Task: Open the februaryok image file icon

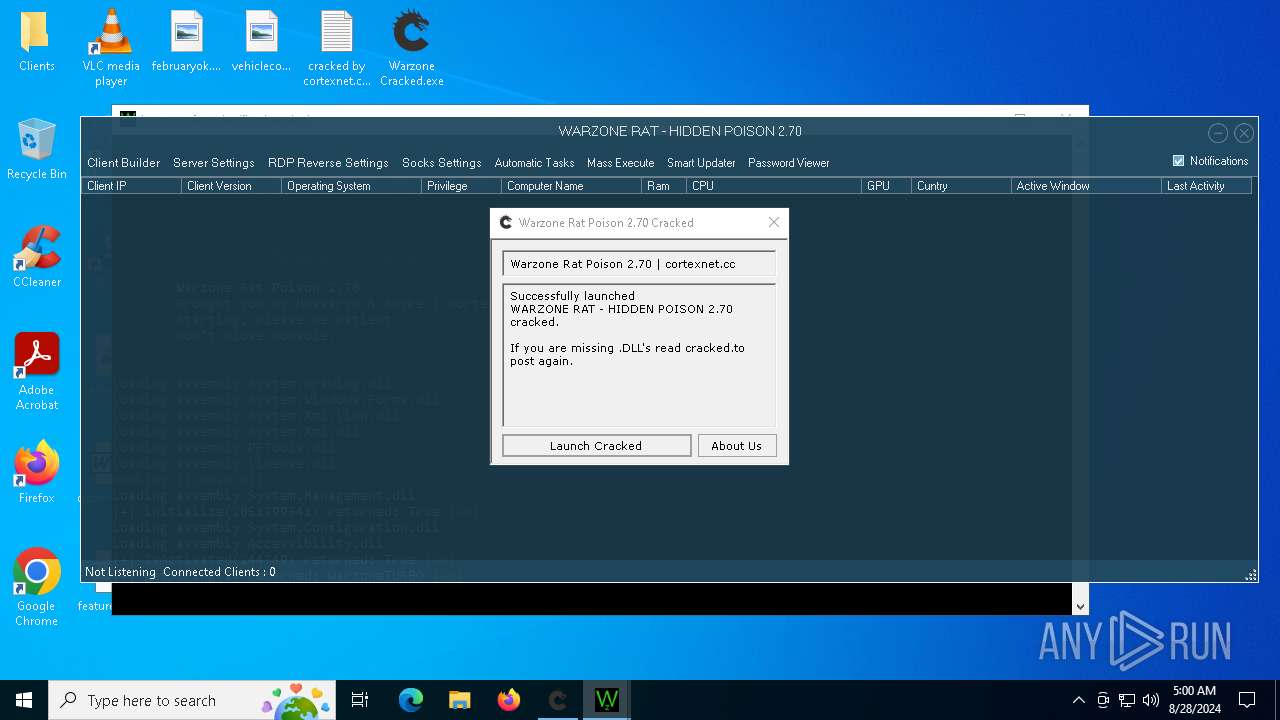Action: pos(186,41)
